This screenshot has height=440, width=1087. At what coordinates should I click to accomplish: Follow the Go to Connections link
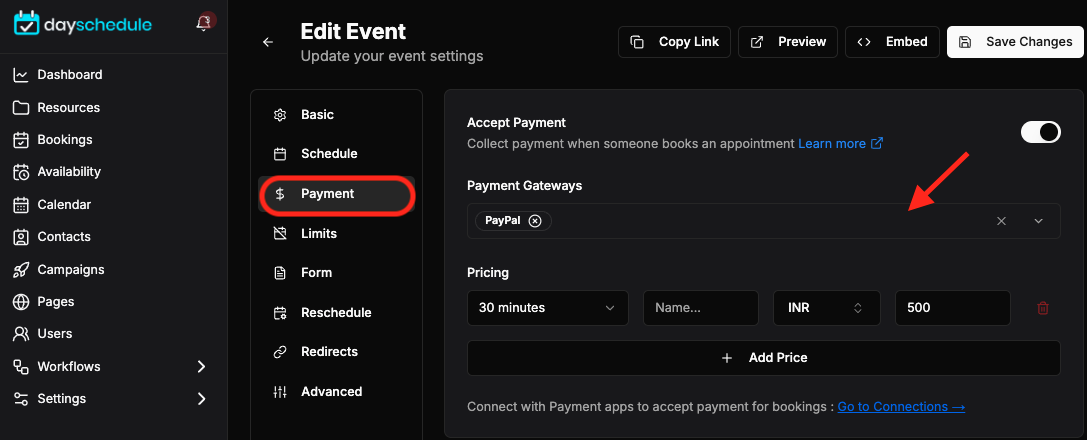[901, 407]
